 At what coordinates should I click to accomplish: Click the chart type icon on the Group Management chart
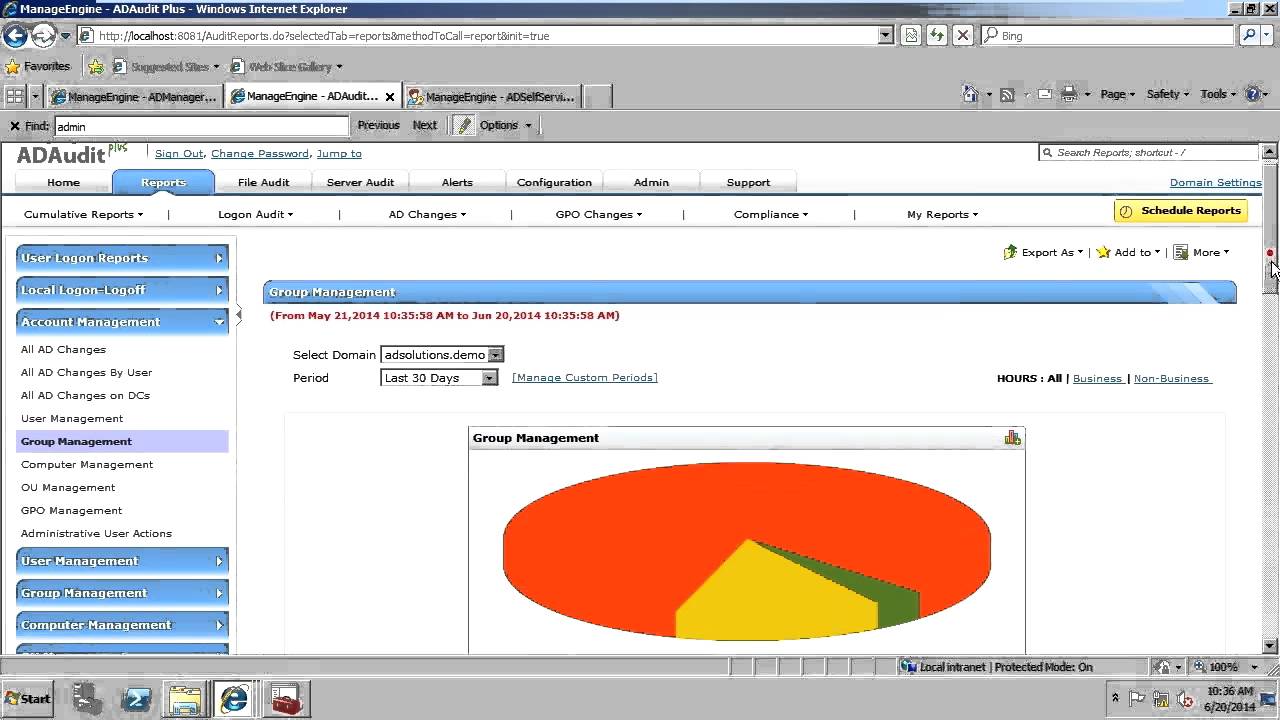[x=1013, y=438]
